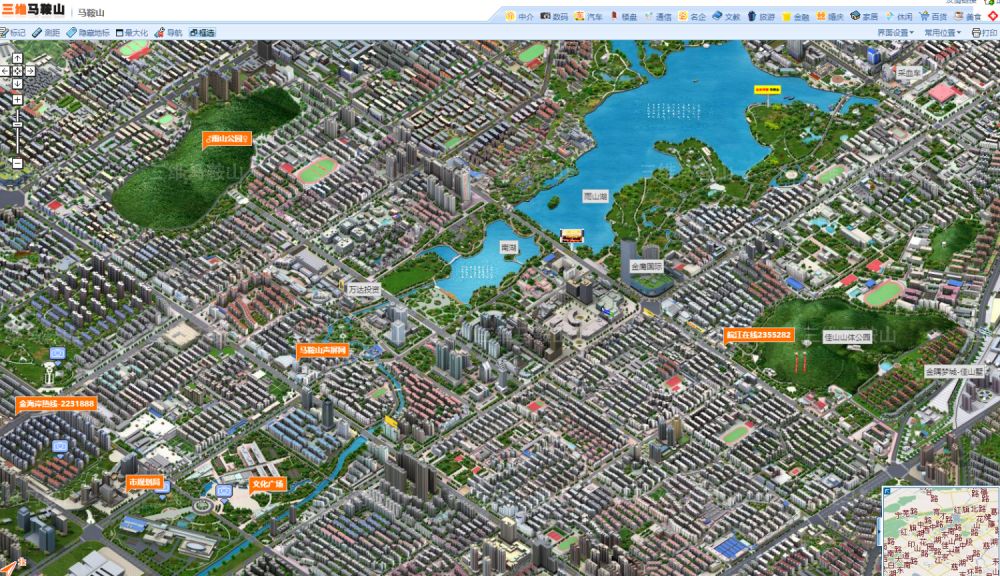Screen dimensions: 1000x576
Task: Click the 雨山湖 lake label
Action: click(596, 196)
